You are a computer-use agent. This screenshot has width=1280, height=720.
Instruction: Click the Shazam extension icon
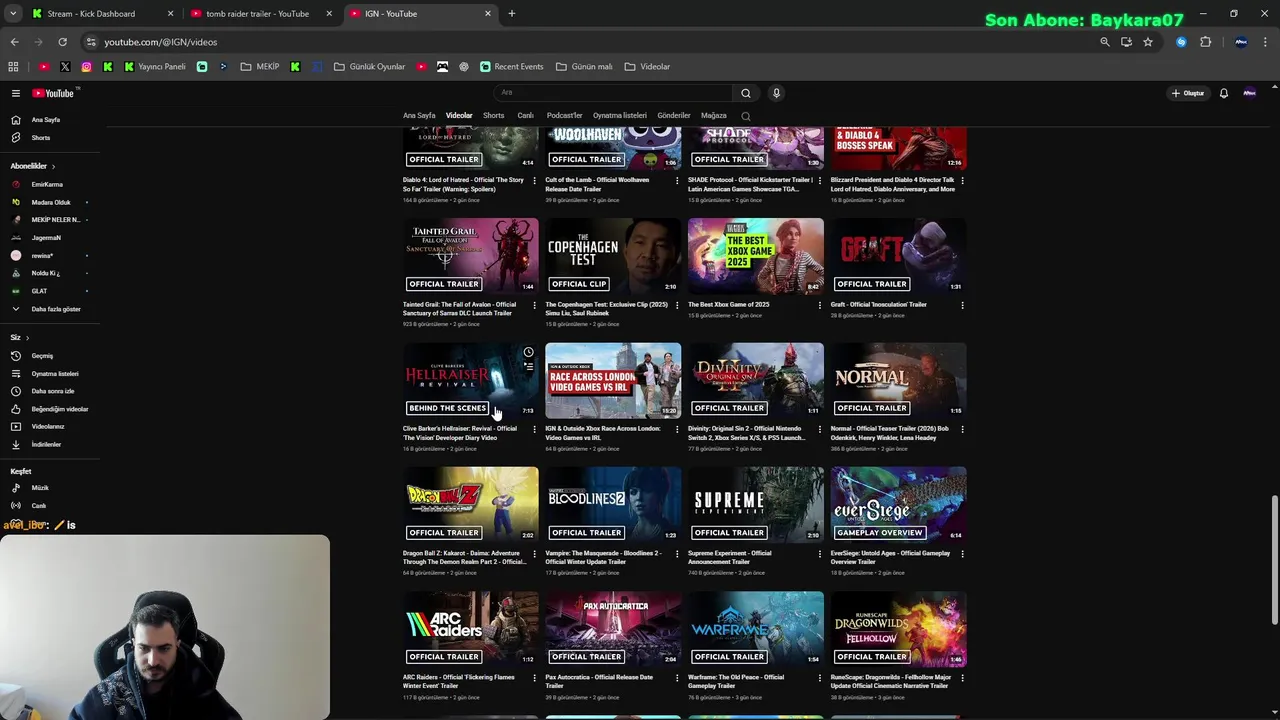pyautogui.click(x=1181, y=42)
